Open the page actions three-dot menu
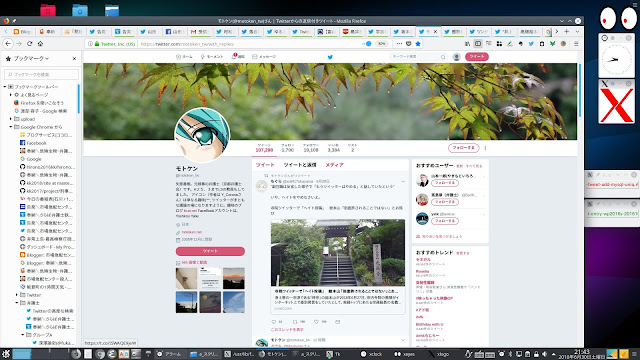This screenshot has height=360, width=640. point(399,44)
